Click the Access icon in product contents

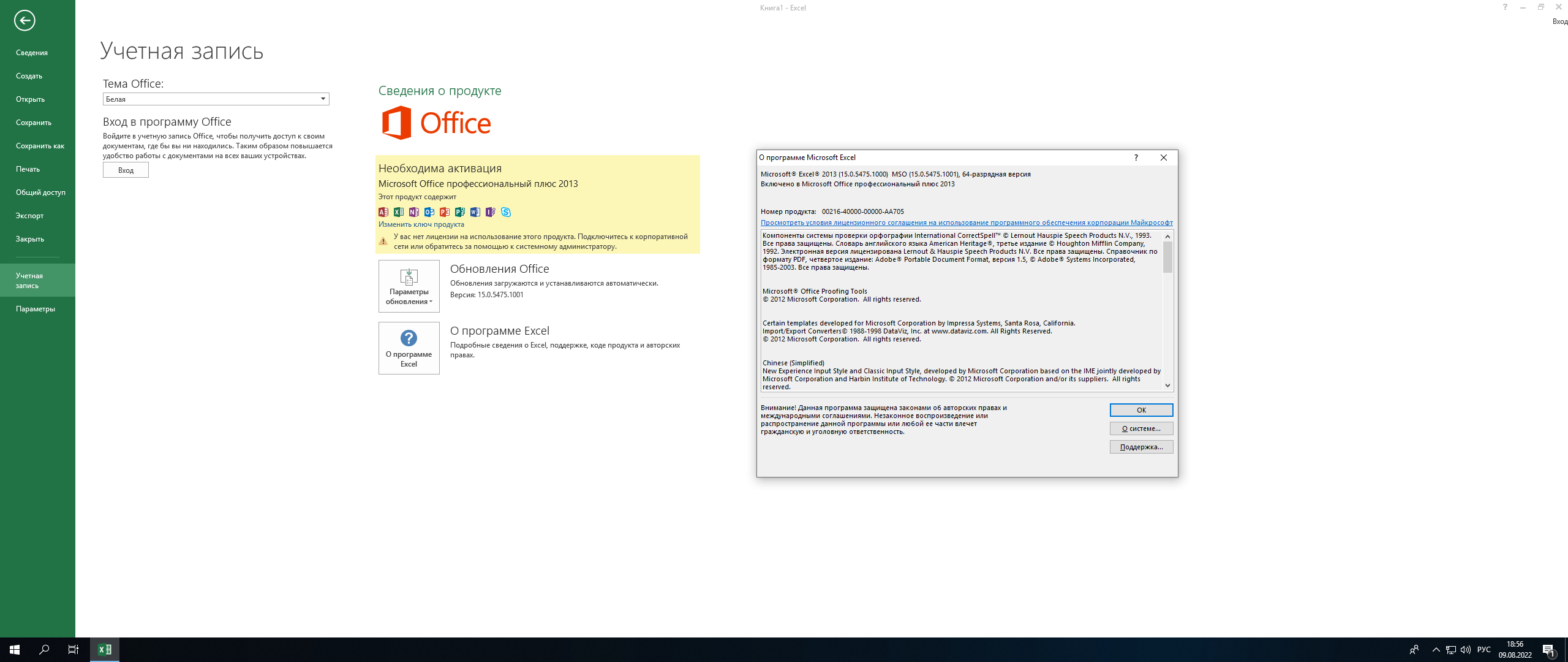[383, 212]
